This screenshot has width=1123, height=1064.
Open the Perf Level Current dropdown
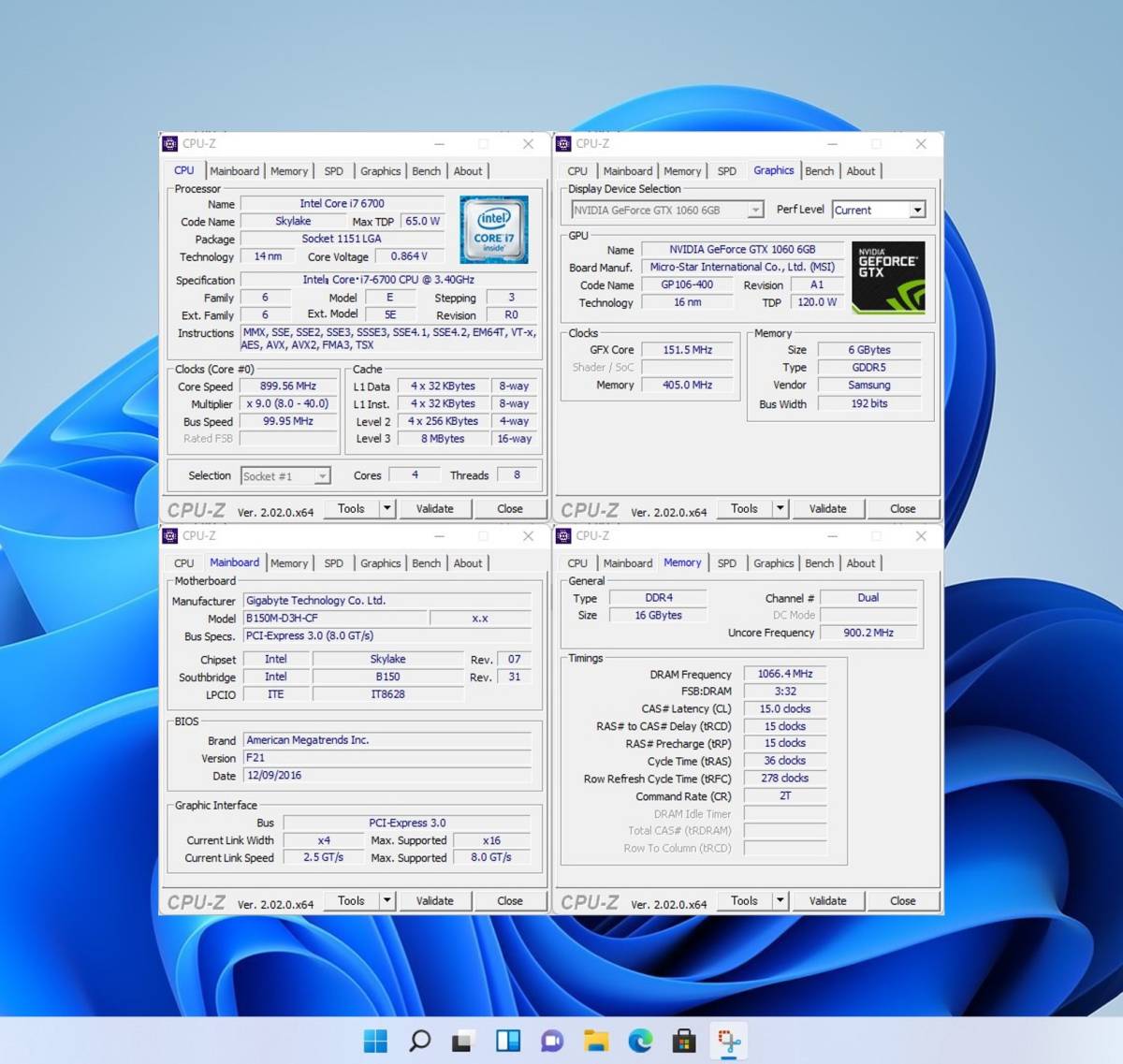[917, 211]
